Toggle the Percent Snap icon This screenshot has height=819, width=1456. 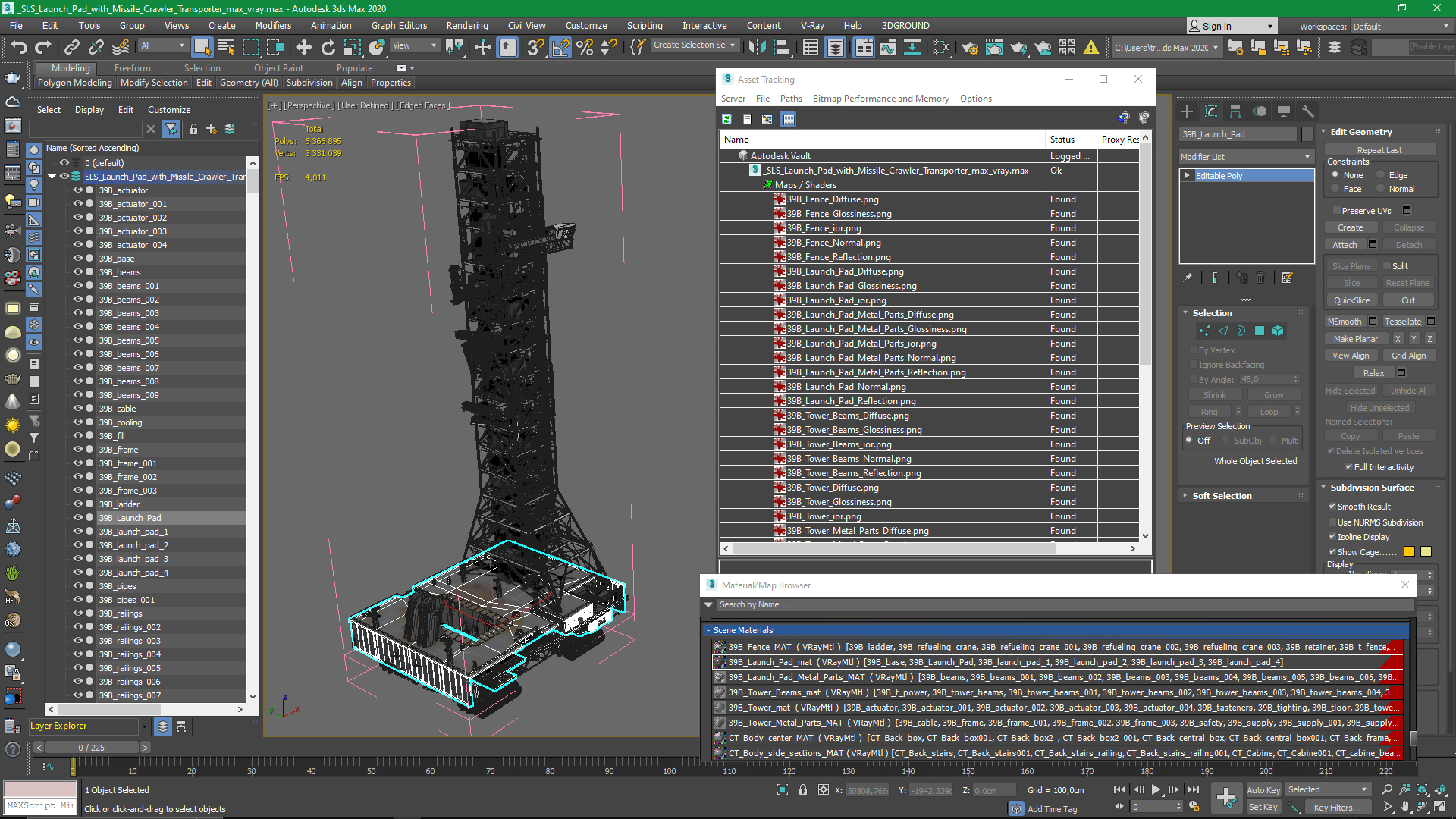pos(585,47)
